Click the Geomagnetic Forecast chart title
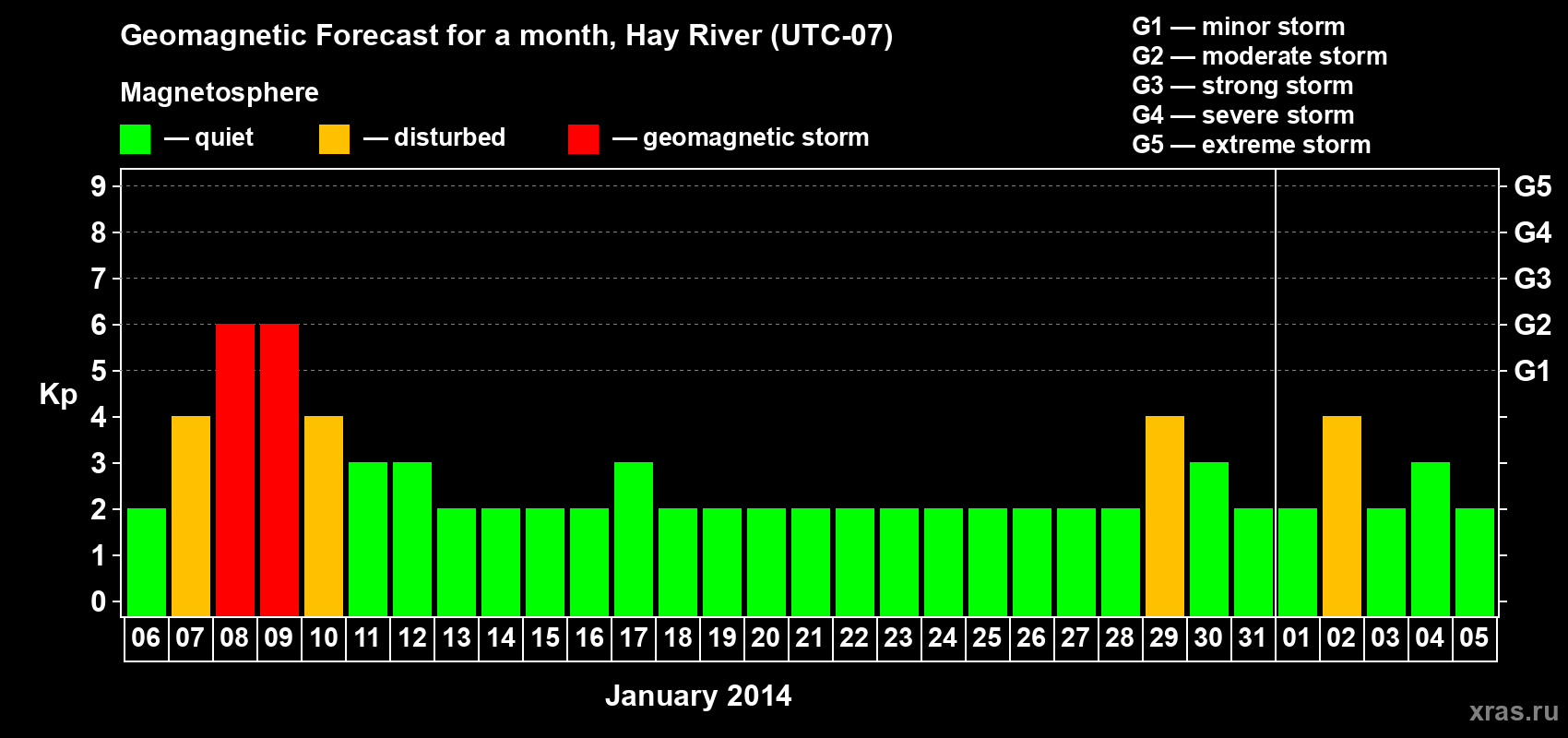Viewport: 1568px width, 738px height. (506, 36)
